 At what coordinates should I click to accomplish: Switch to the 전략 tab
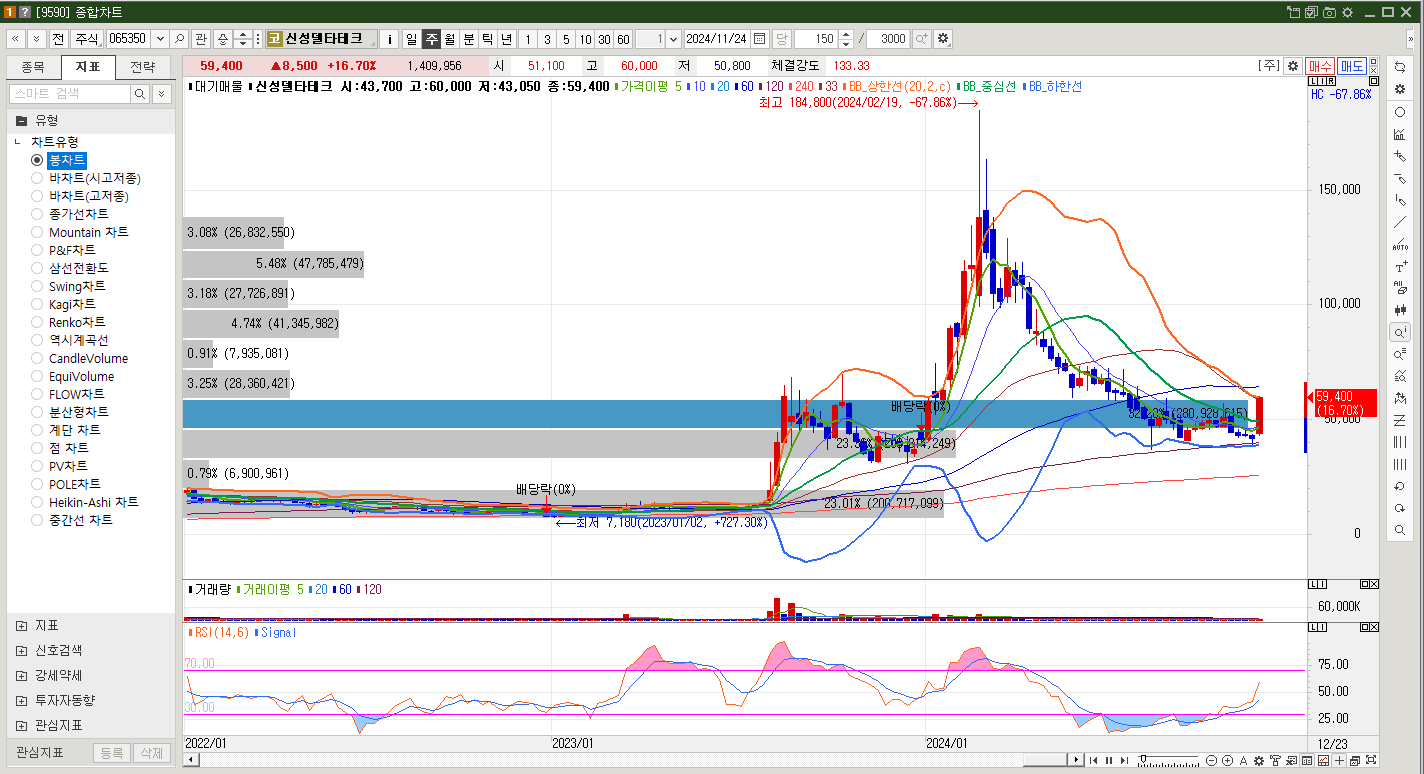(x=143, y=67)
